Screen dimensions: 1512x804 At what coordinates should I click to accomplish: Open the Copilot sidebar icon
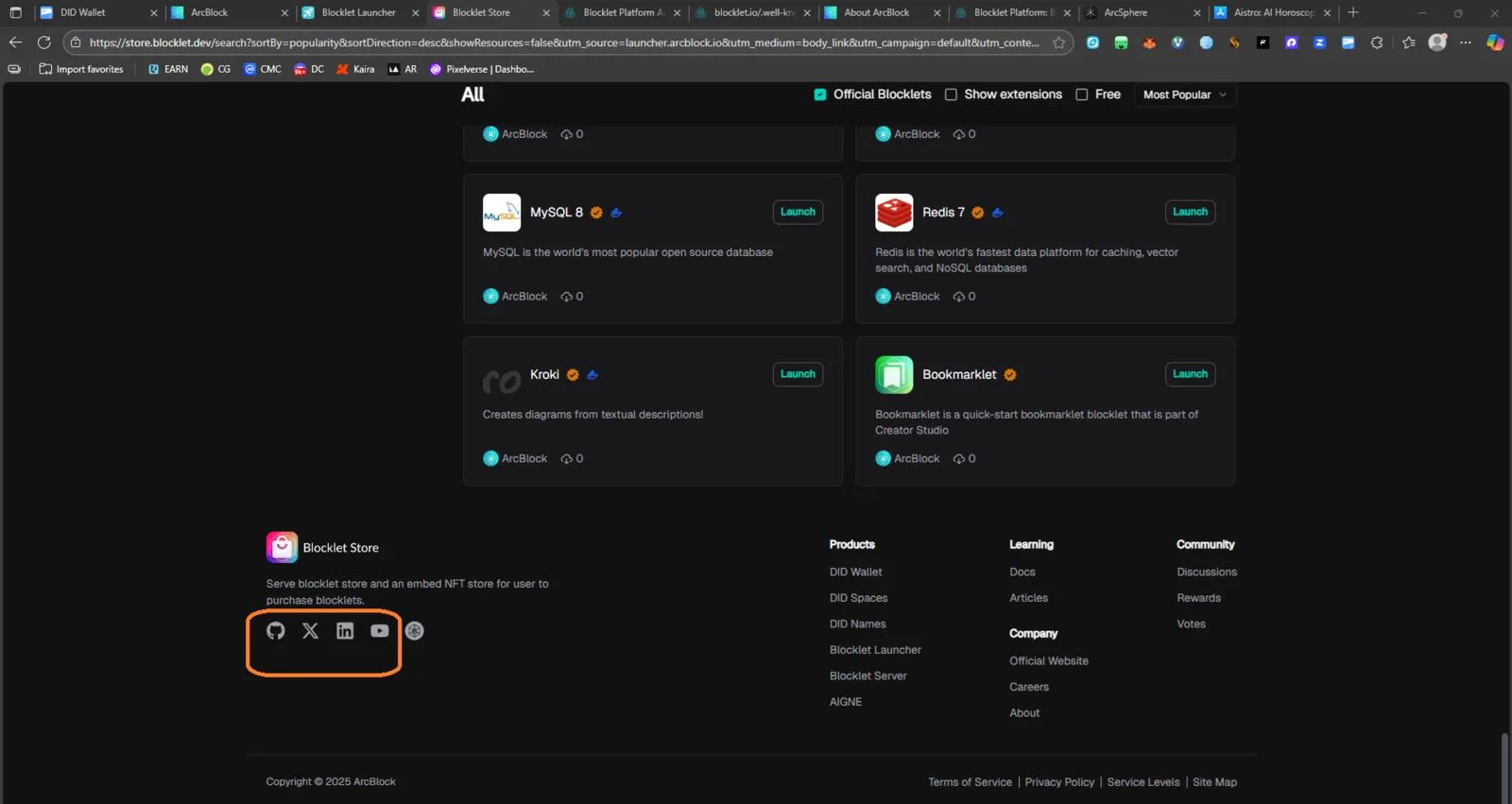tap(1495, 43)
